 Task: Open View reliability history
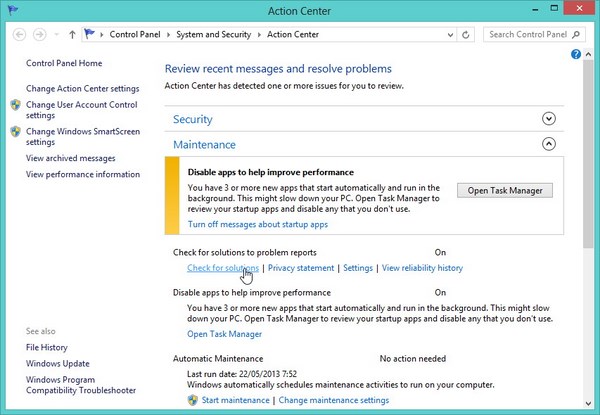[x=422, y=268]
